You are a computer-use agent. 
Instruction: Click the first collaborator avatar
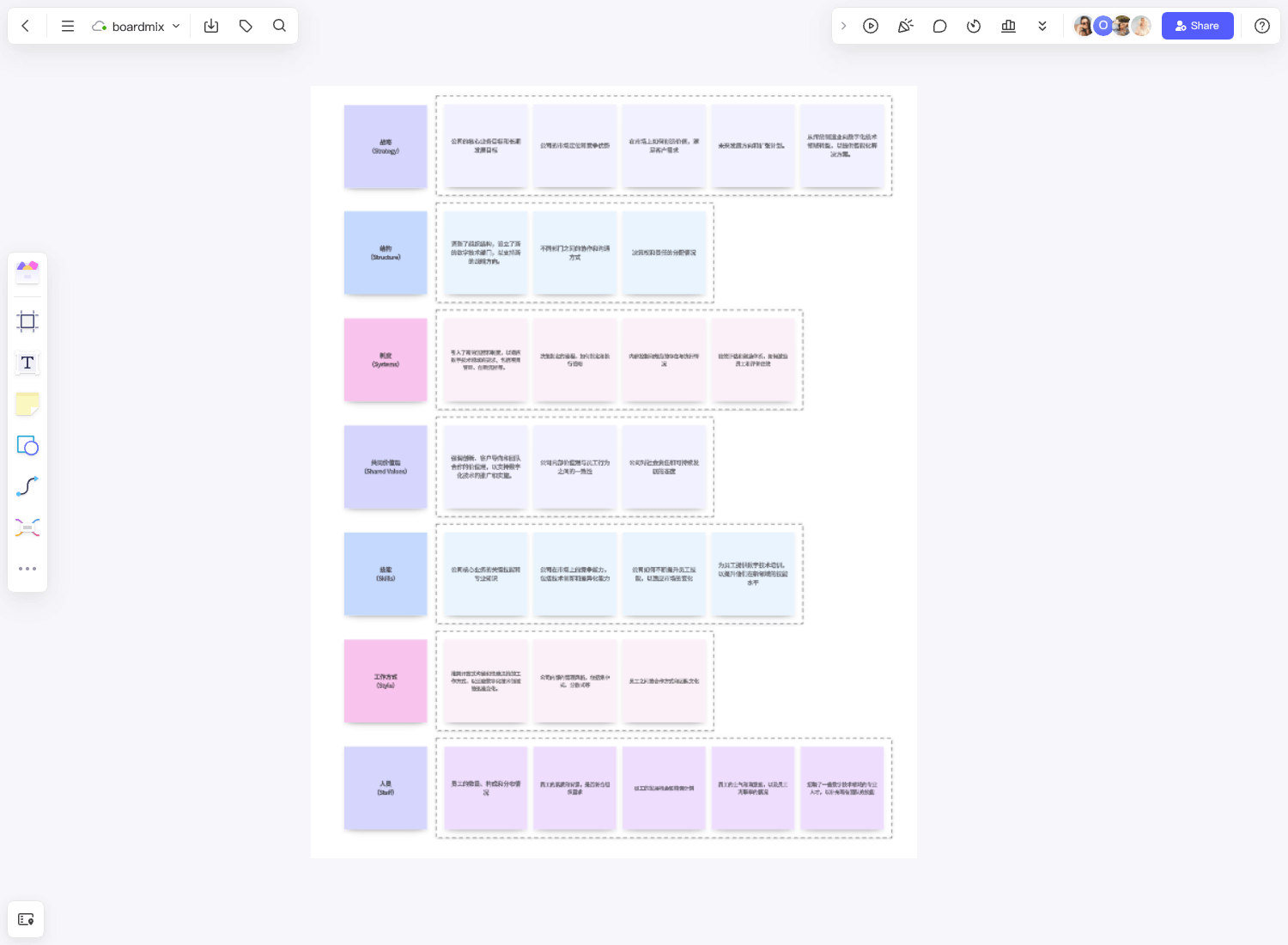click(1084, 26)
